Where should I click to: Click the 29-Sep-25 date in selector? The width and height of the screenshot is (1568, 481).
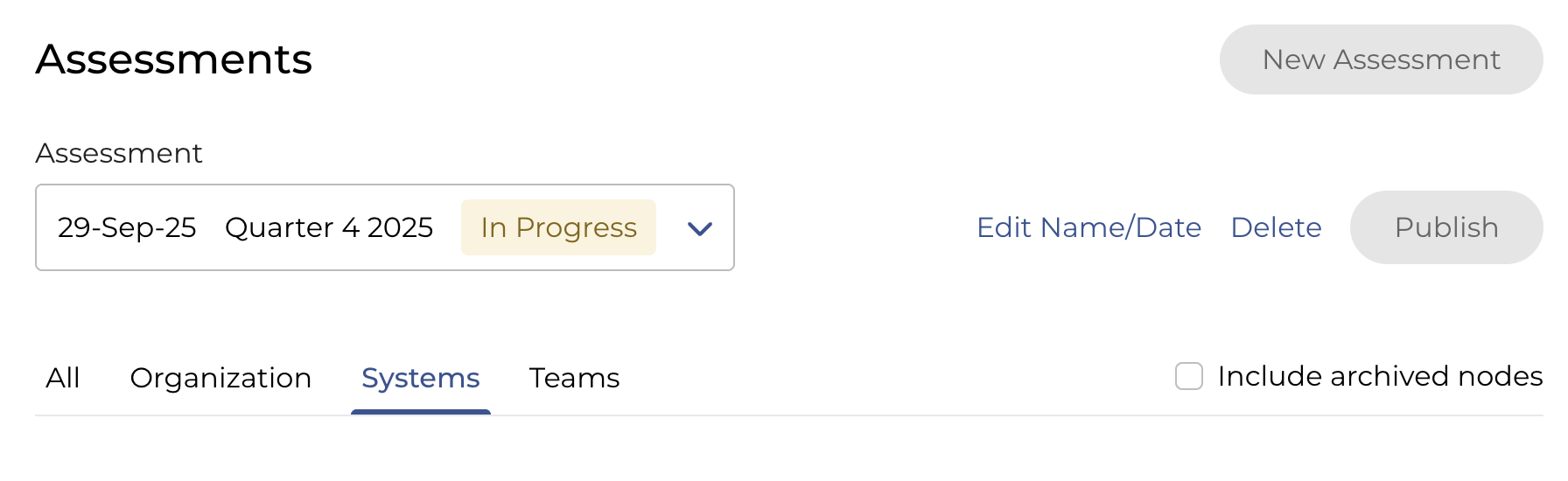127,227
